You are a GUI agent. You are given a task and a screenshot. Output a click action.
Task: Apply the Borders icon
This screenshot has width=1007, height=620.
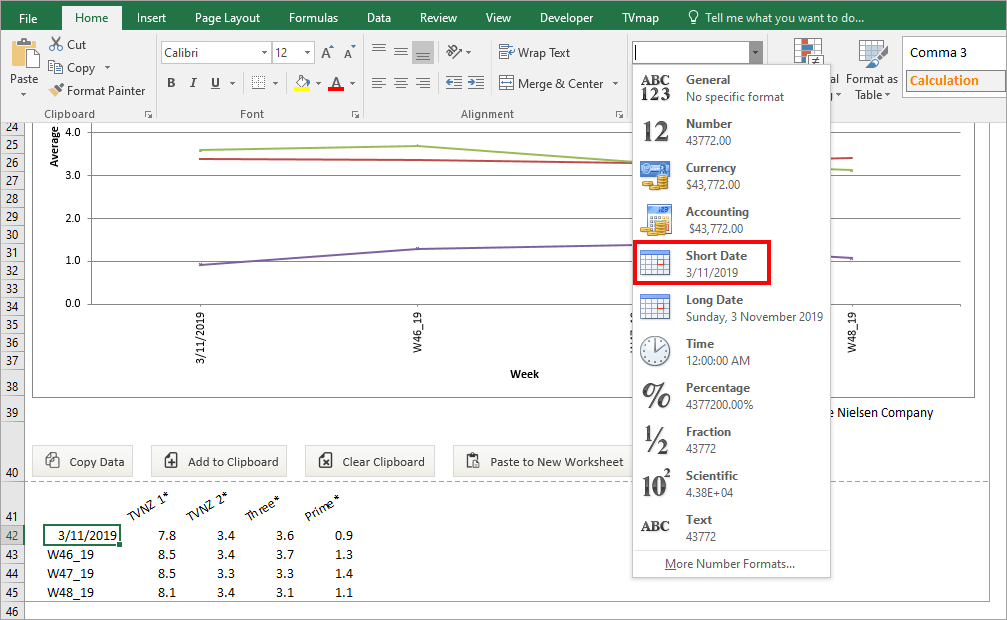259,83
